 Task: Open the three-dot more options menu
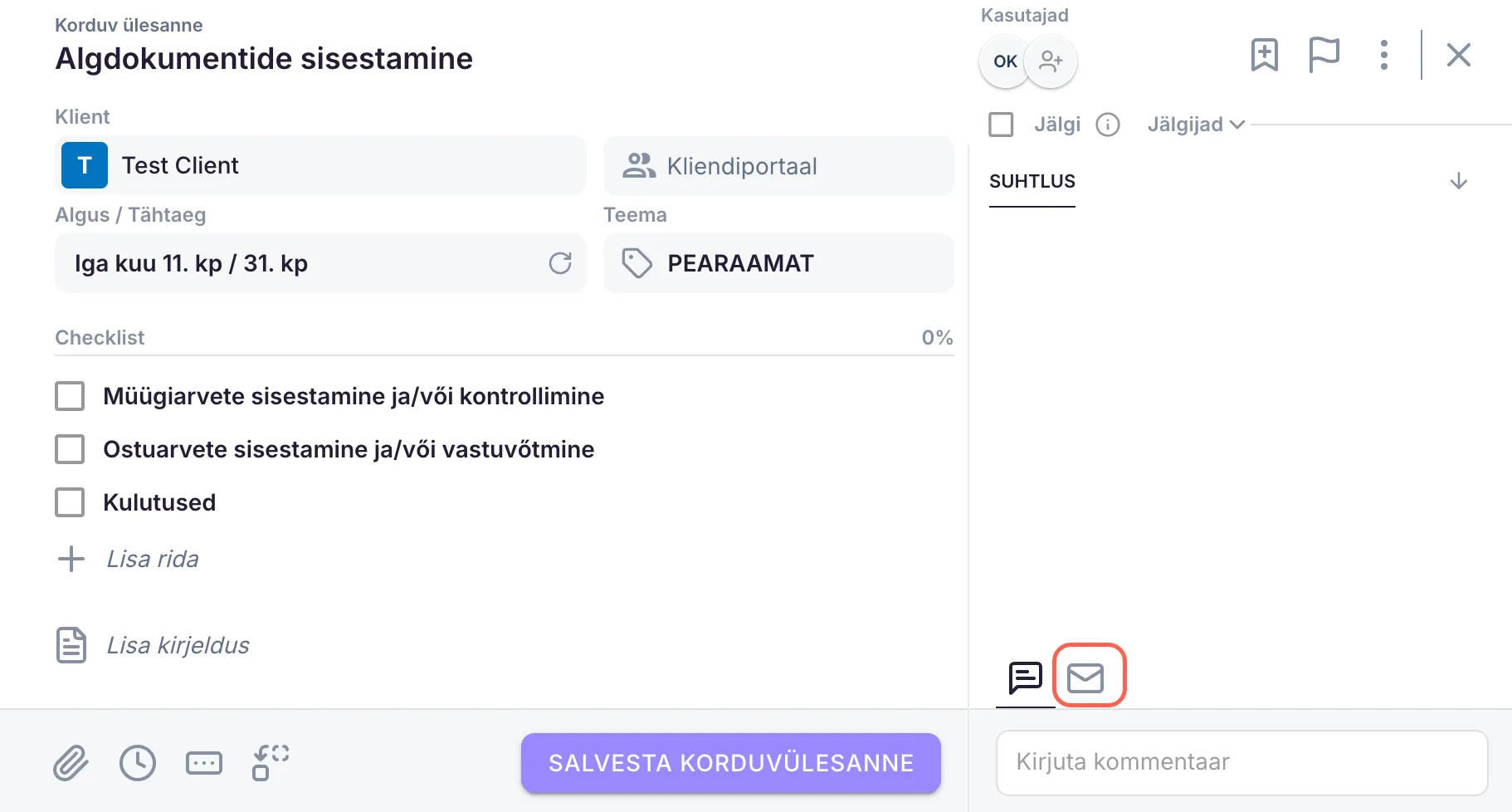click(1383, 56)
